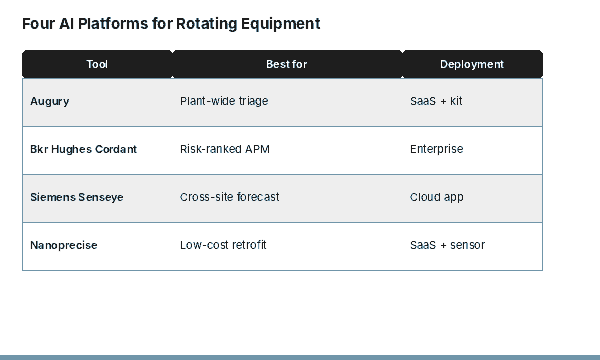Select the 'Siemens Senseye' cell
This screenshot has height=360, width=600.
(x=98, y=198)
